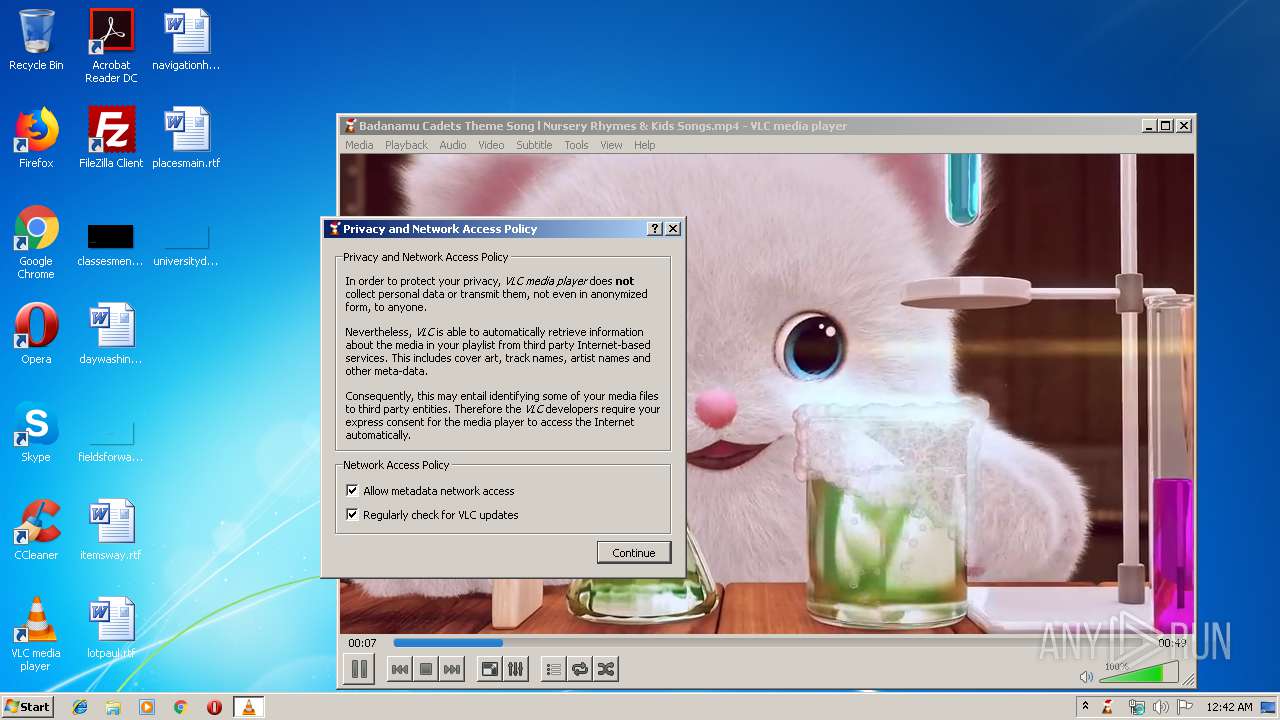The height and width of the screenshot is (720, 1280).
Task: Open Windows Explorer folder in taskbar
Action: pyautogui.click(x=113, y=707)
